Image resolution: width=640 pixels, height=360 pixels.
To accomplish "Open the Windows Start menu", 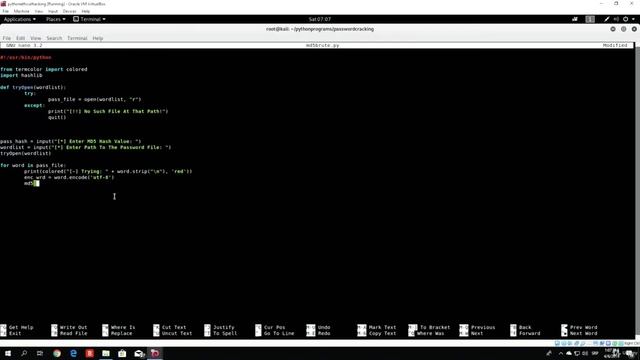I will pos(8,353).
